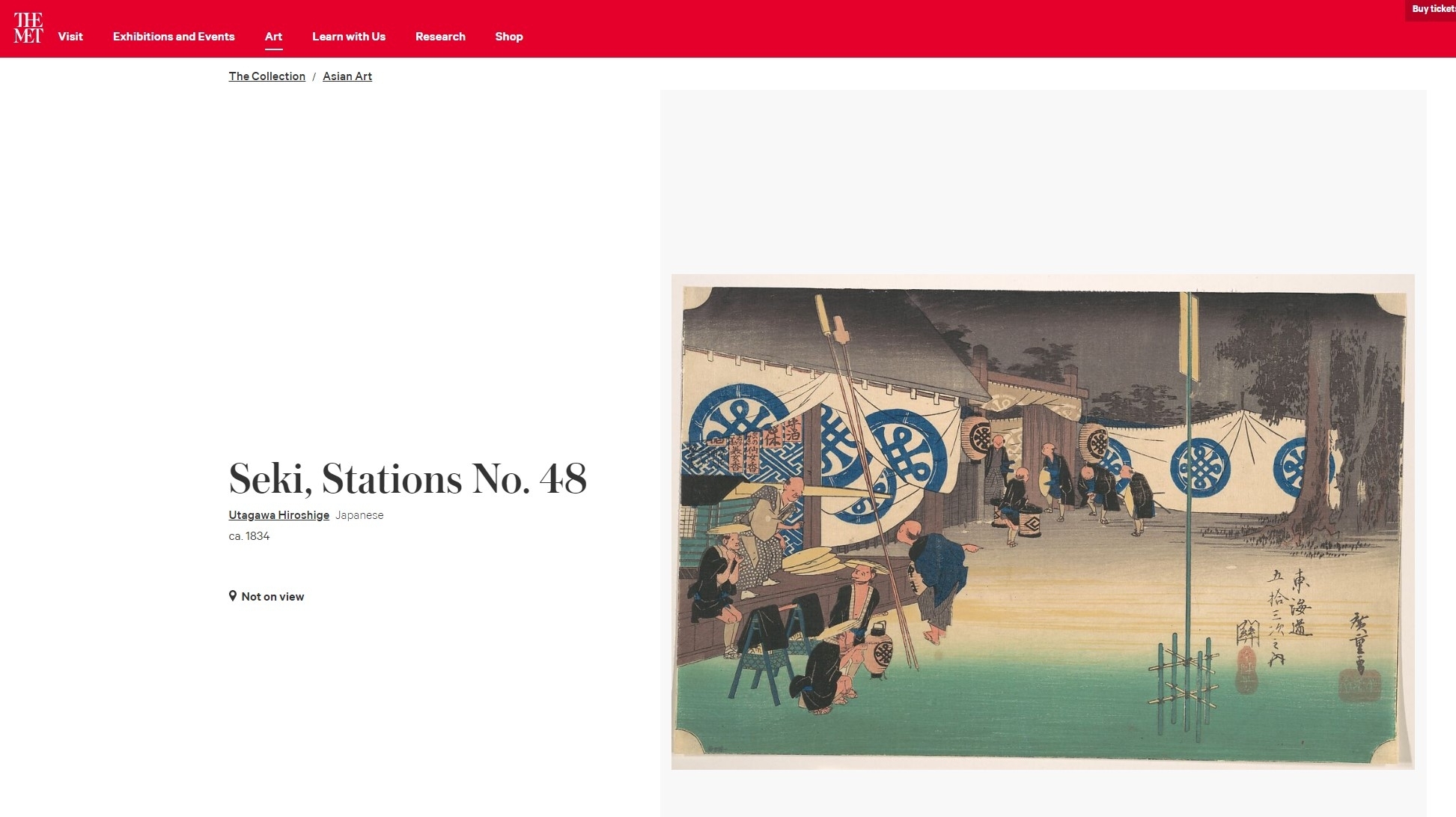1456x817 pixels.
Task: Select the Art menu item
Action: (273, 37)
